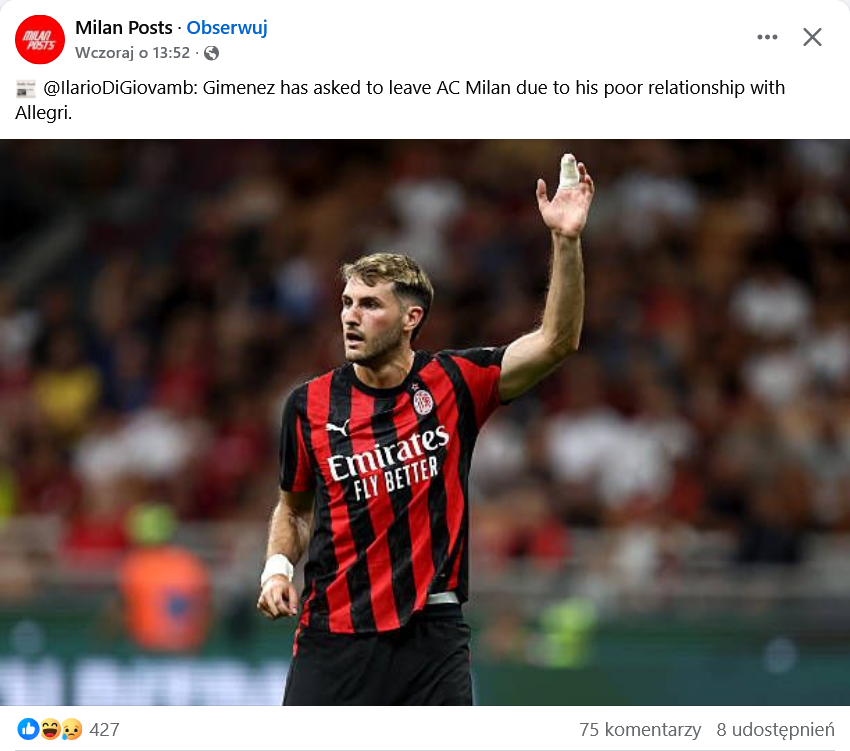Show the 75 komentarzy comments
850x751 pixels.
pos(640,730)
